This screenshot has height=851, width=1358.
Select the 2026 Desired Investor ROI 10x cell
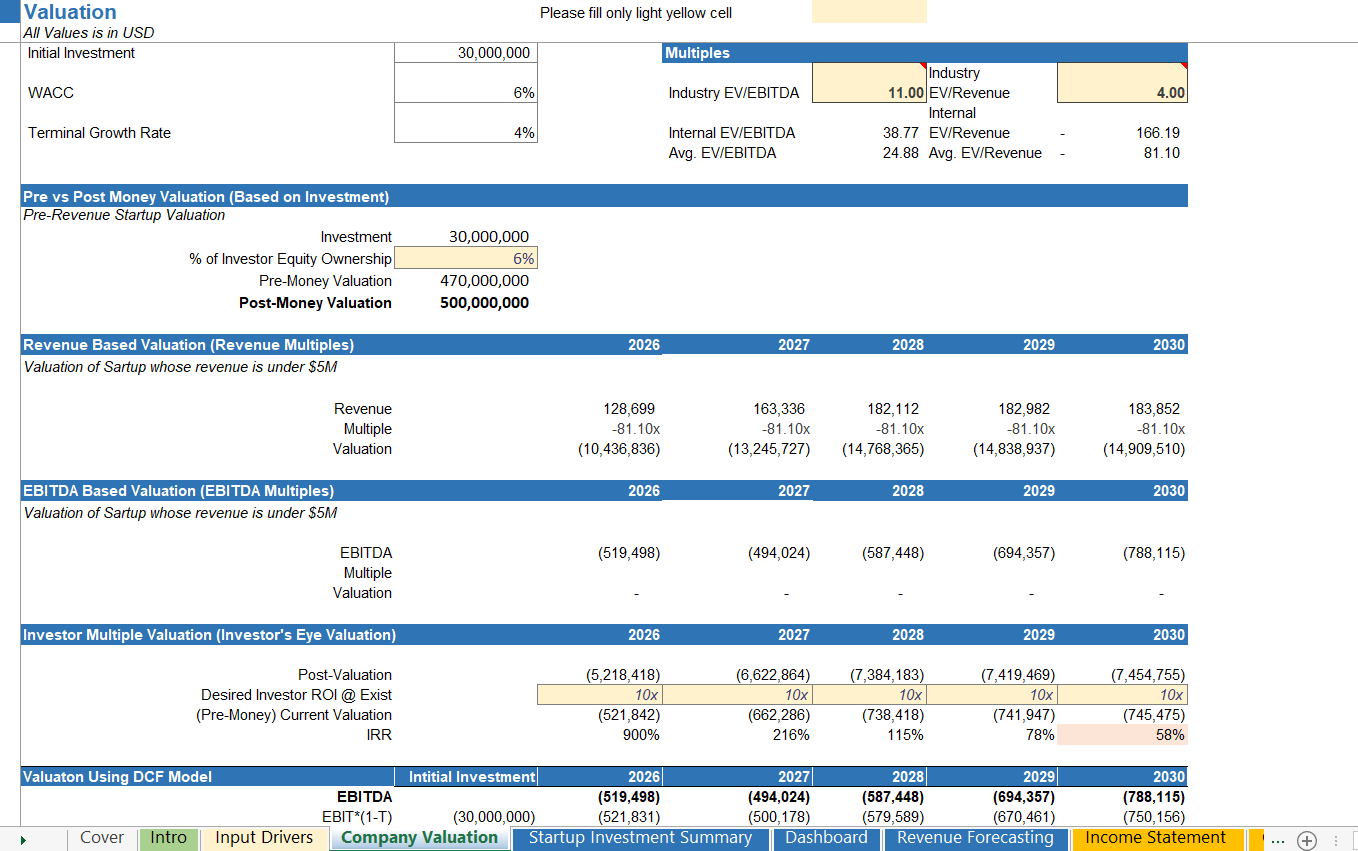[600, 694]
